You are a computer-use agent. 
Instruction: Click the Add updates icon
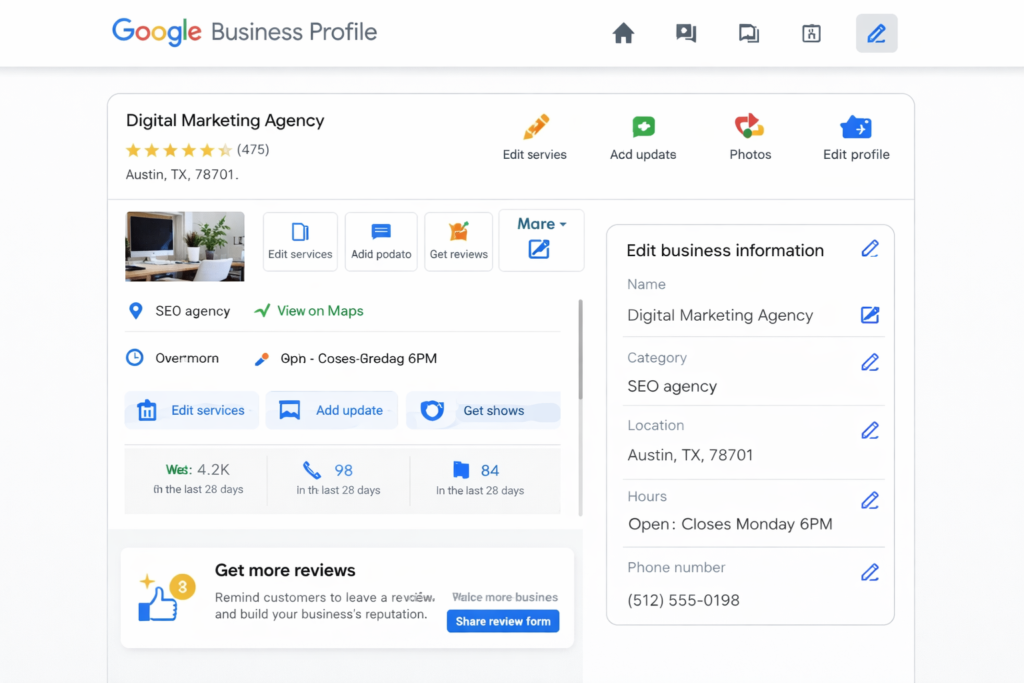pyautogui.click(x=643, y=127)
